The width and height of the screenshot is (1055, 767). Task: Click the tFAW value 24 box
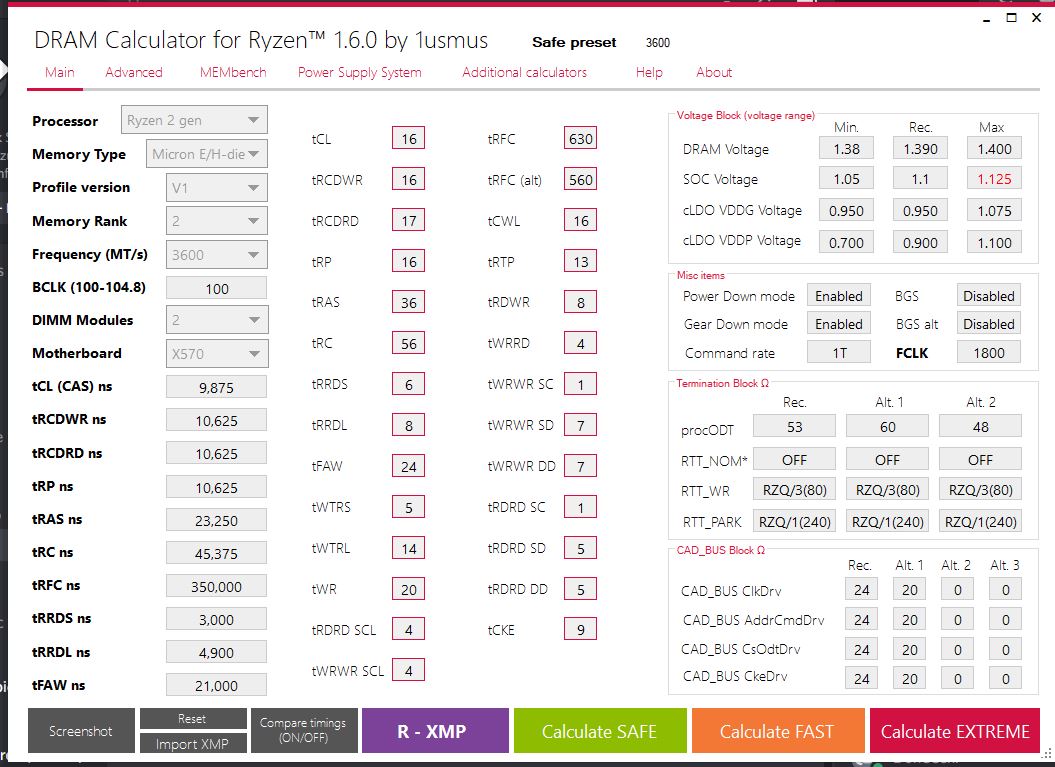(408, 466)
